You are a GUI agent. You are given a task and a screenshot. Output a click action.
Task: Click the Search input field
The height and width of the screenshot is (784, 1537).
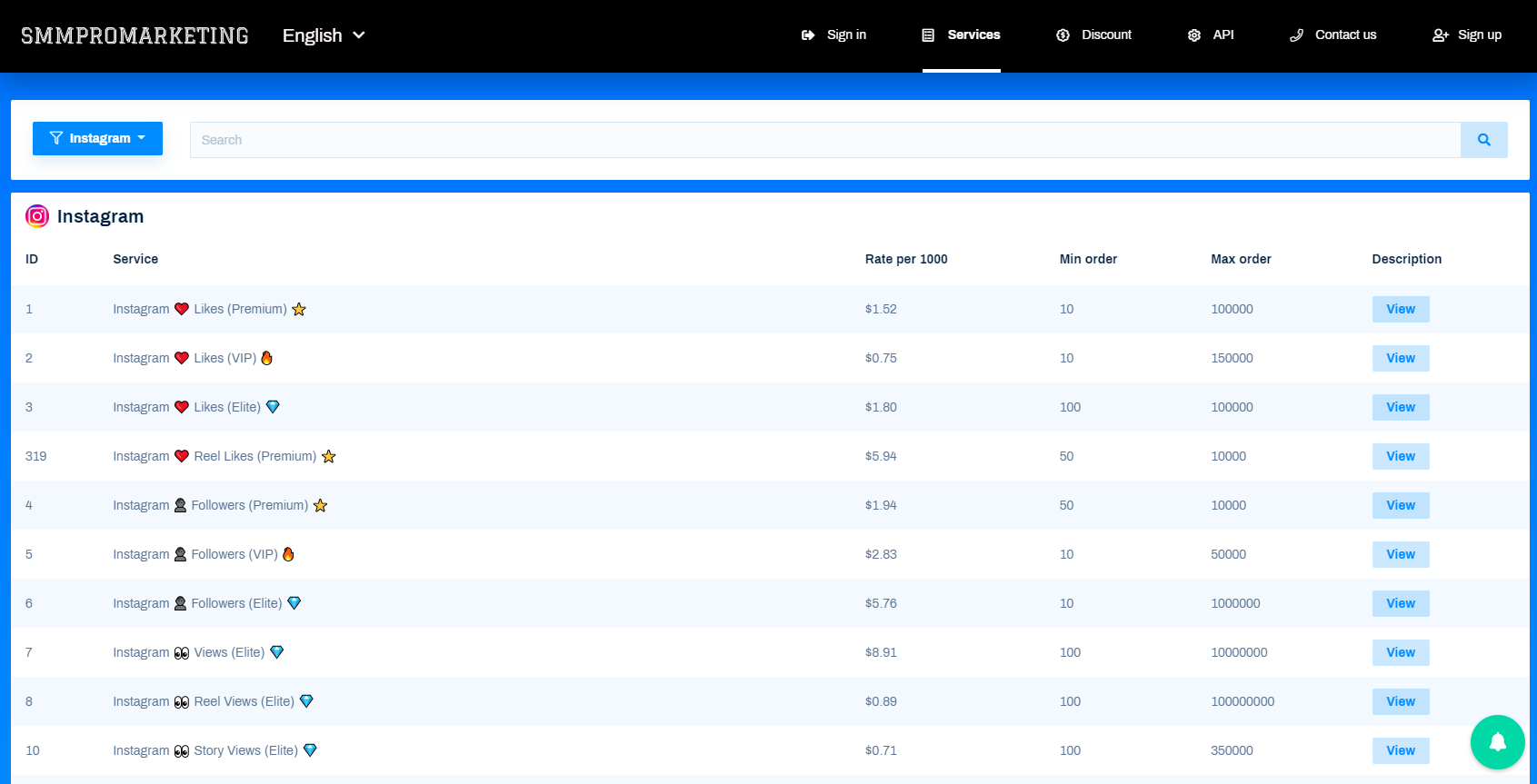tap(825, 140)
